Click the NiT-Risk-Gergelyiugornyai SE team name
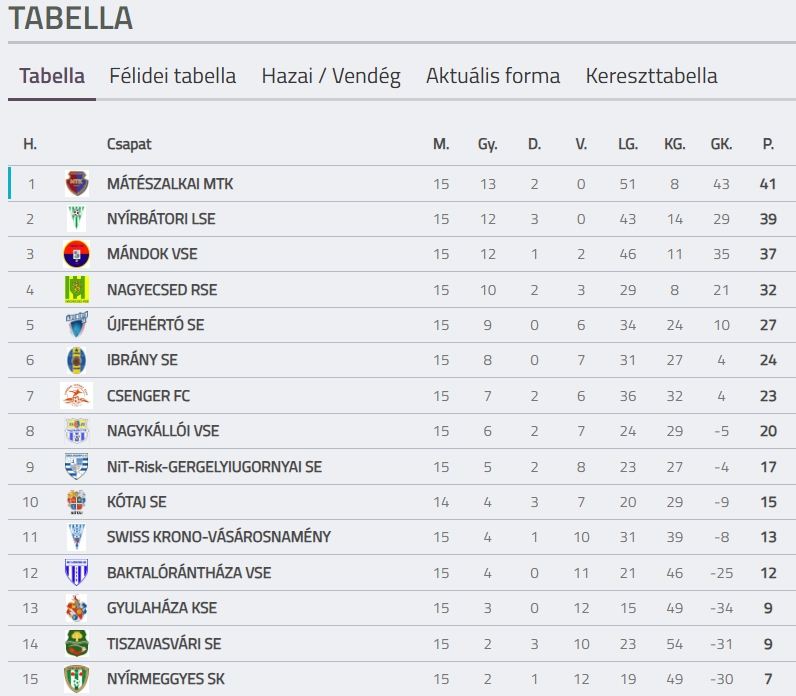This screenshot has width=796, height=696. [x=214, y=467]
